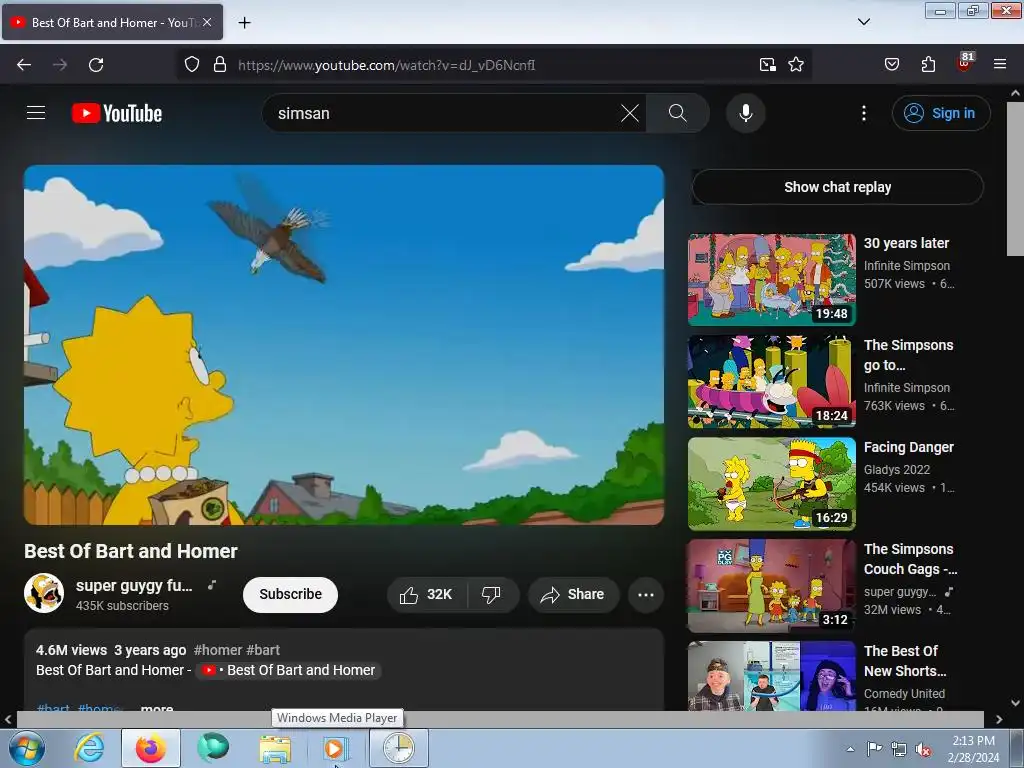Viewport: 1024px width, 768px height.
Task: Open Windows Start menu
Action: [x=26, y=748]
